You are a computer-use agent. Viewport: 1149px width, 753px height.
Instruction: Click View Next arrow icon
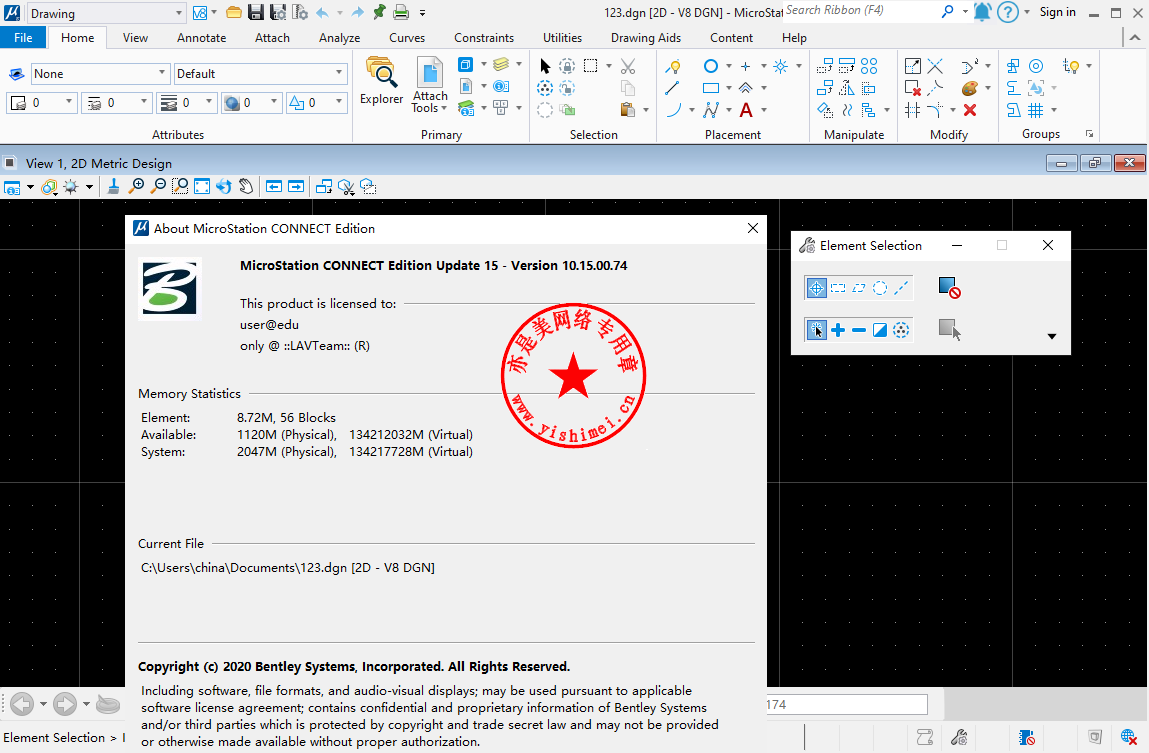tap(296, 187)
